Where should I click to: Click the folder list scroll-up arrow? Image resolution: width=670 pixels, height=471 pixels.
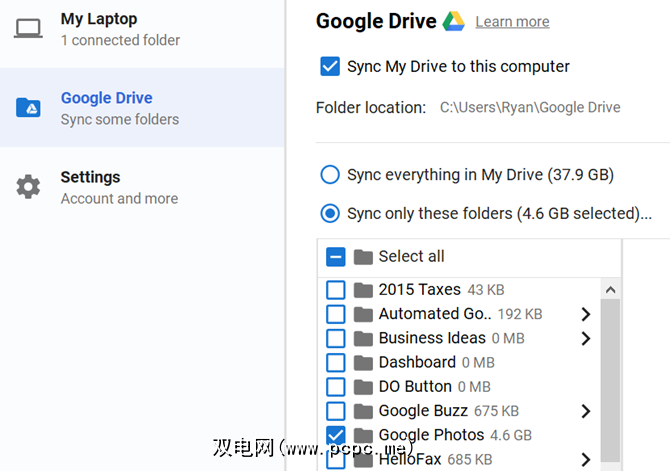[610, 289]
